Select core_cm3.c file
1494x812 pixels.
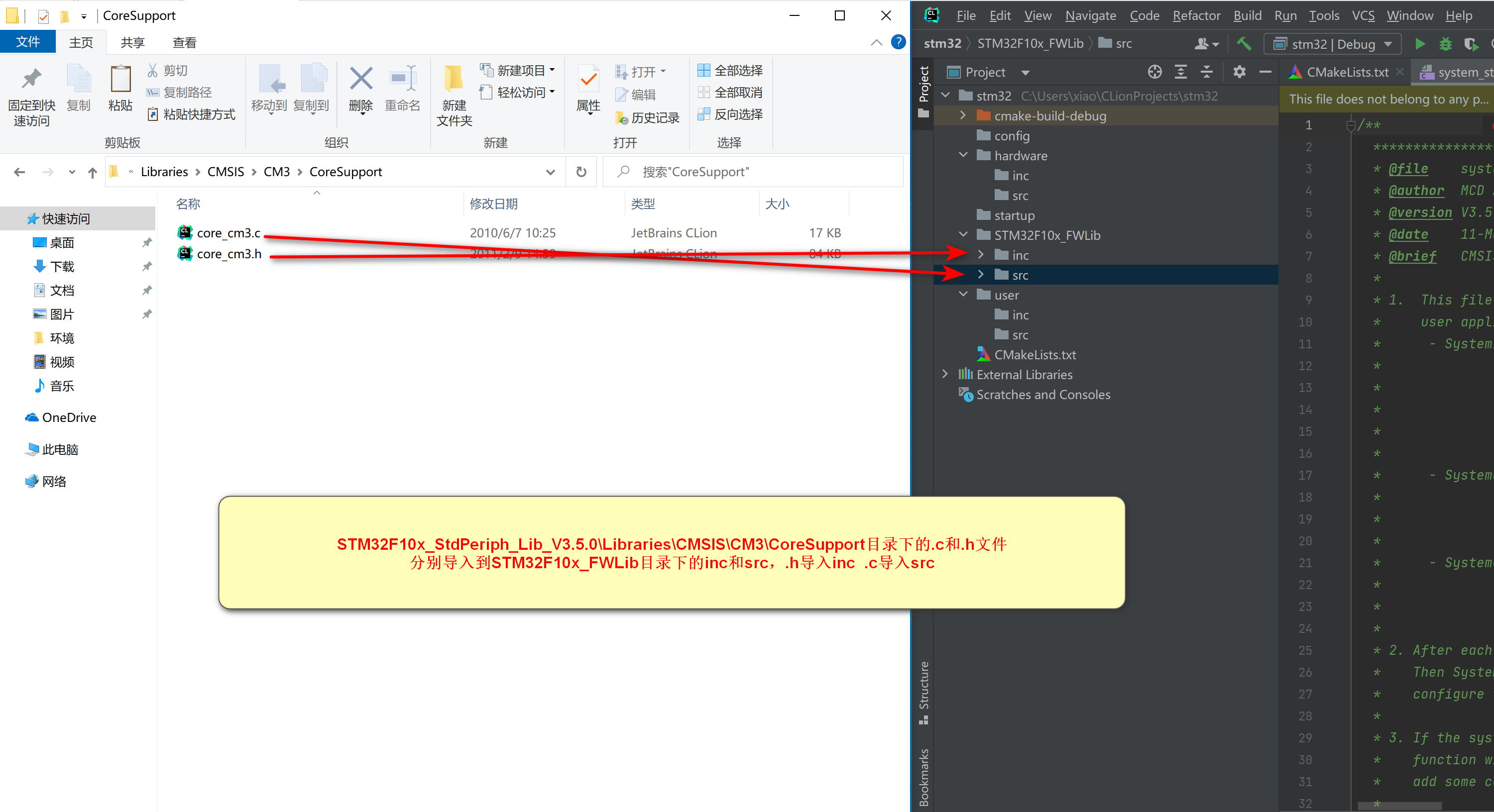click(x=229, y=232)
